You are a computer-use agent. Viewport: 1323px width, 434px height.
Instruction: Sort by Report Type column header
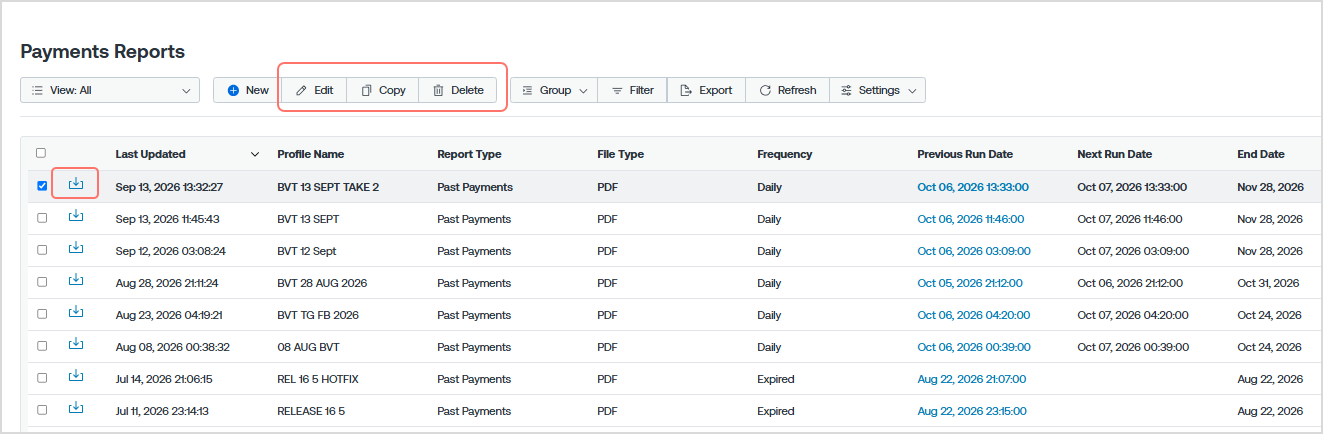coord(469,154)
